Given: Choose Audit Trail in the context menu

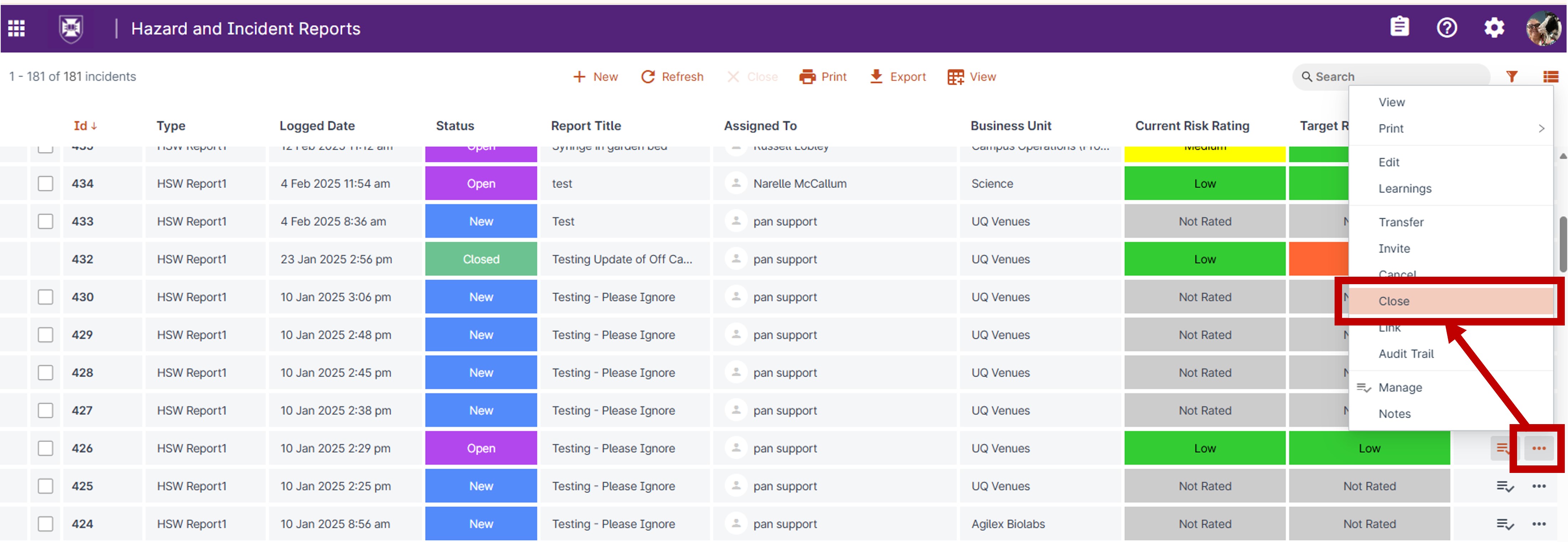Looking at the screenshot, I should pos(1451,353).
